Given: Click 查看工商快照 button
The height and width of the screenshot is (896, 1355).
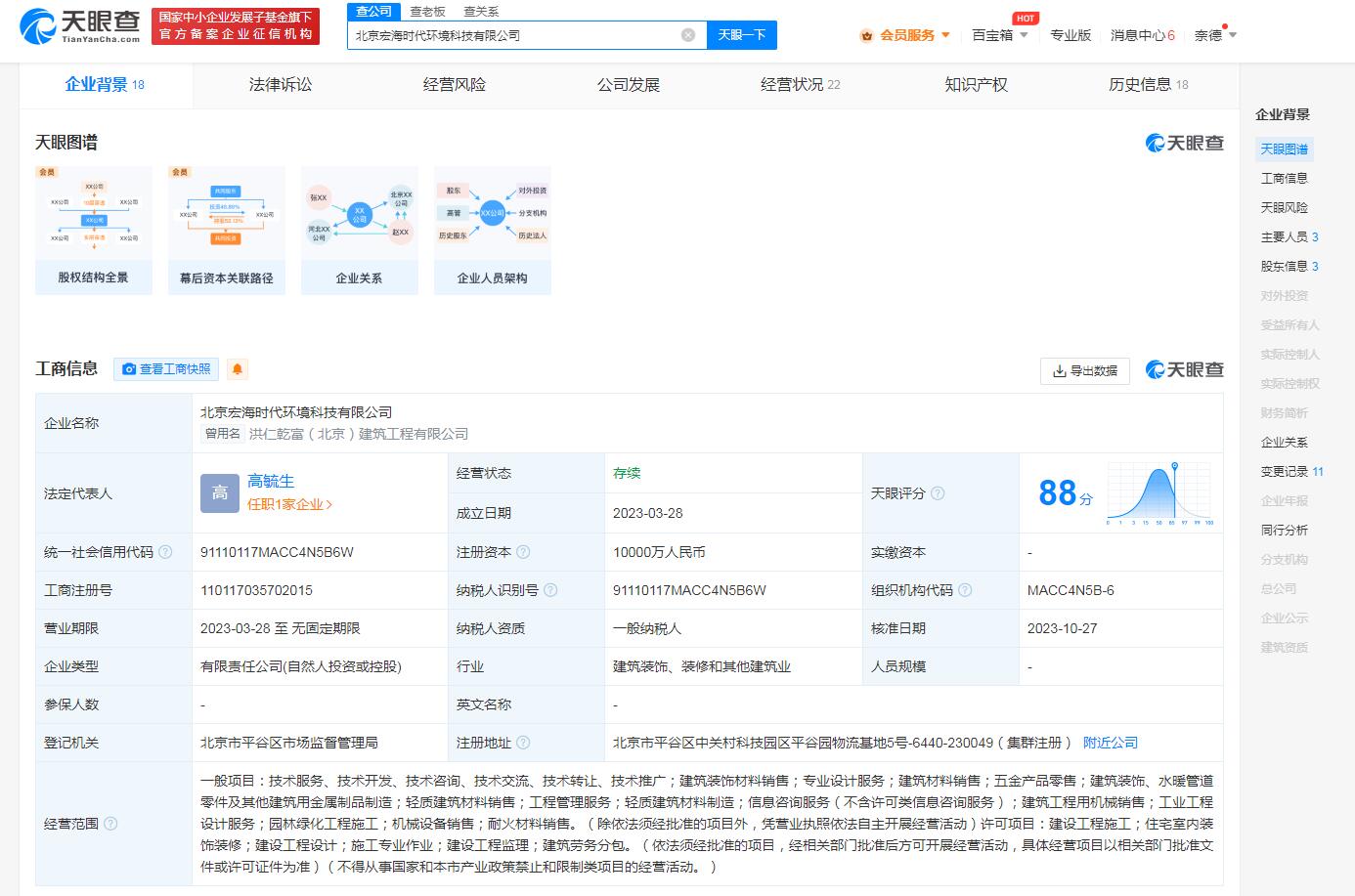Looking at the screenshot, I should [166, 368].
